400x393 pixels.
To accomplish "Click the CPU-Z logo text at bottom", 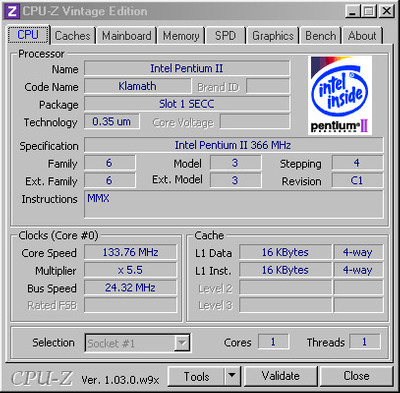I will pos(42,378).
